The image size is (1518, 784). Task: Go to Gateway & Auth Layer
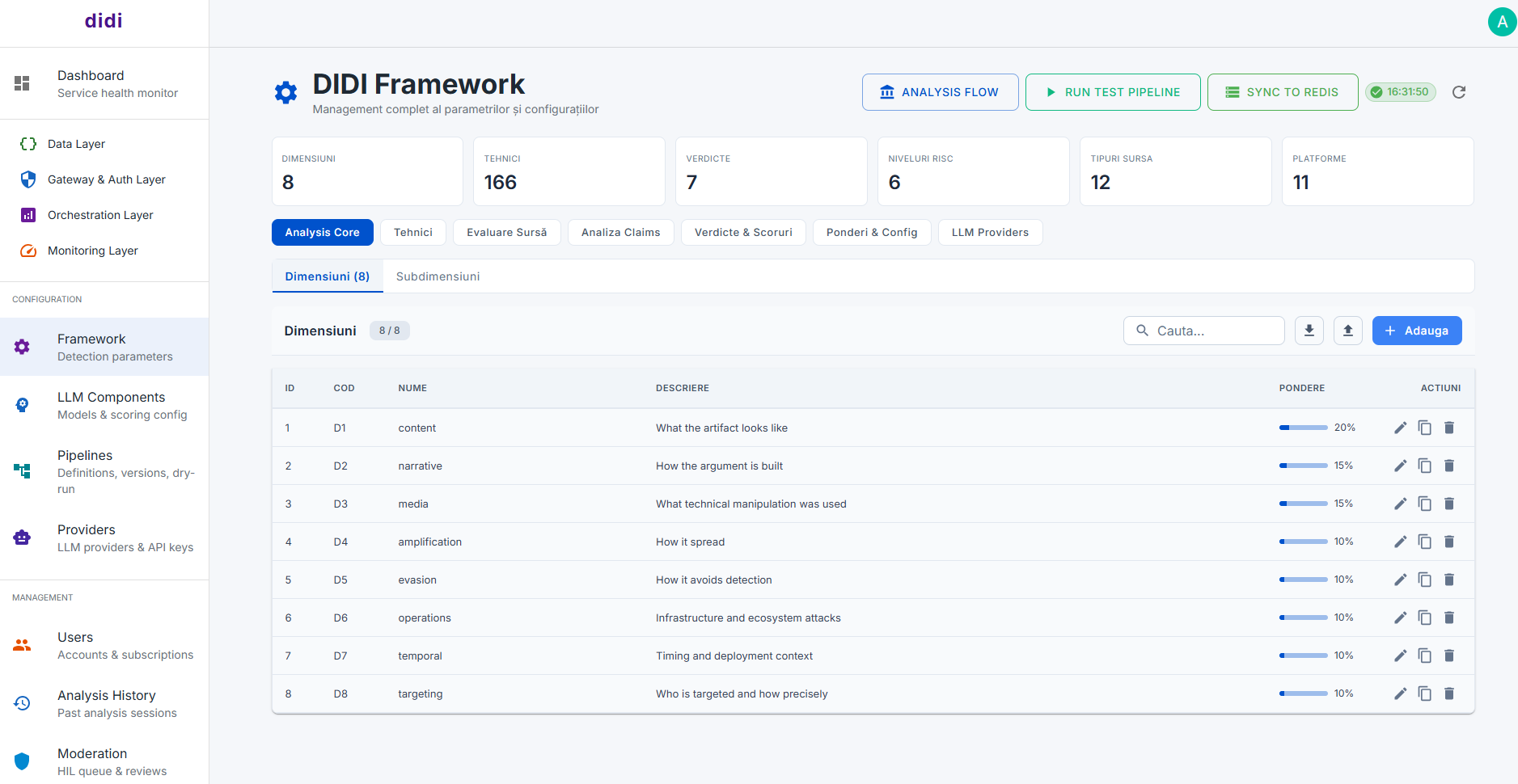tap(104, 179)
